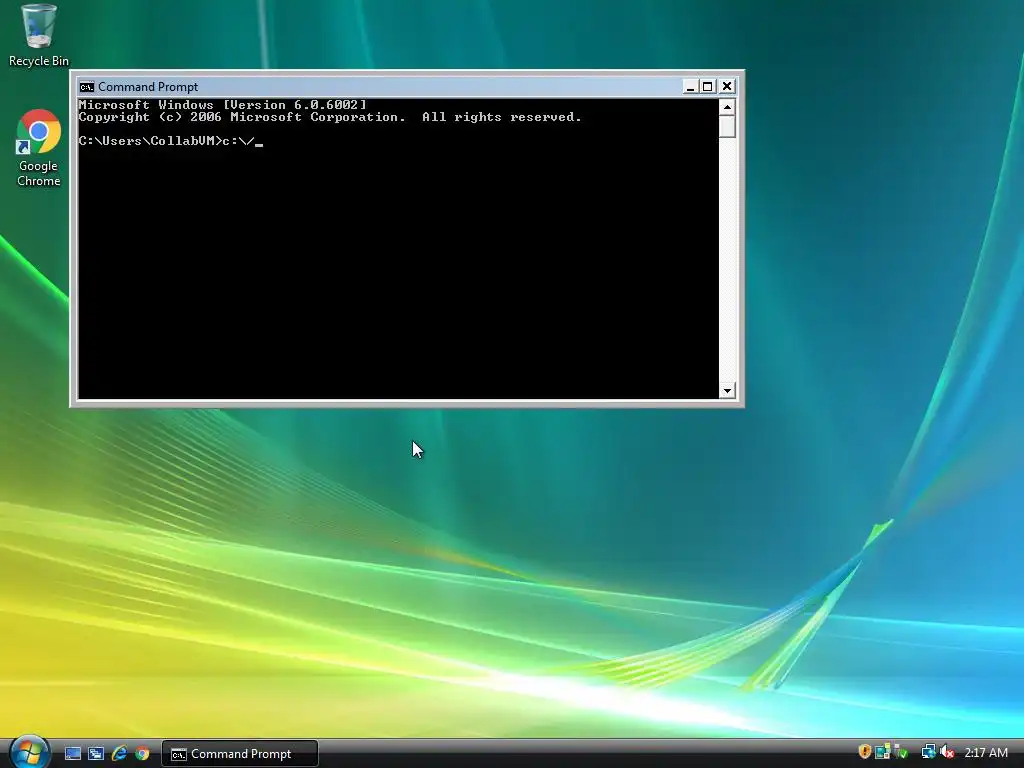This screenshot has width=1024, height=768.
Task: Open the network connection tray icon
Action: [x=928, y=752]
